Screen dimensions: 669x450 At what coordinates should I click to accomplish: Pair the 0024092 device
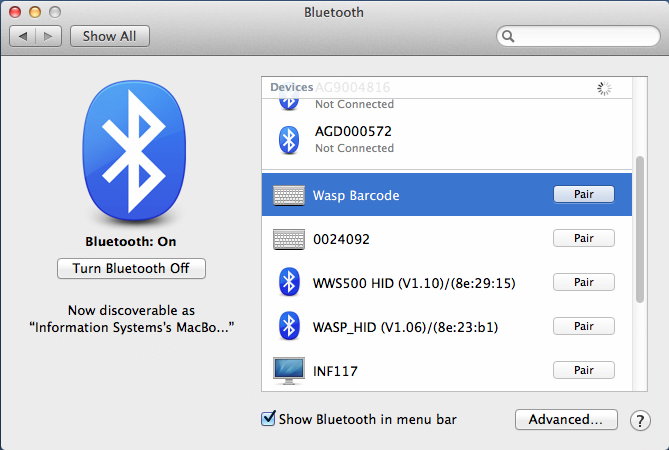[584, 238]
